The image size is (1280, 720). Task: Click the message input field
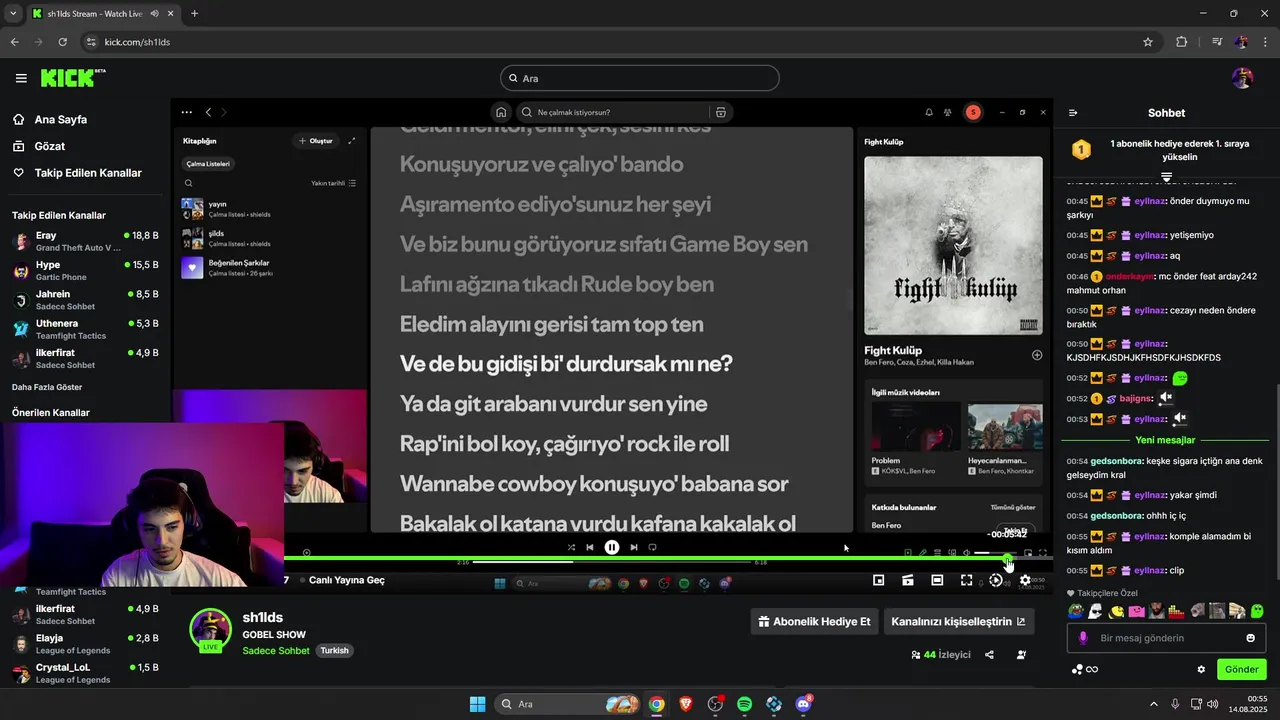pos(1166,638)
